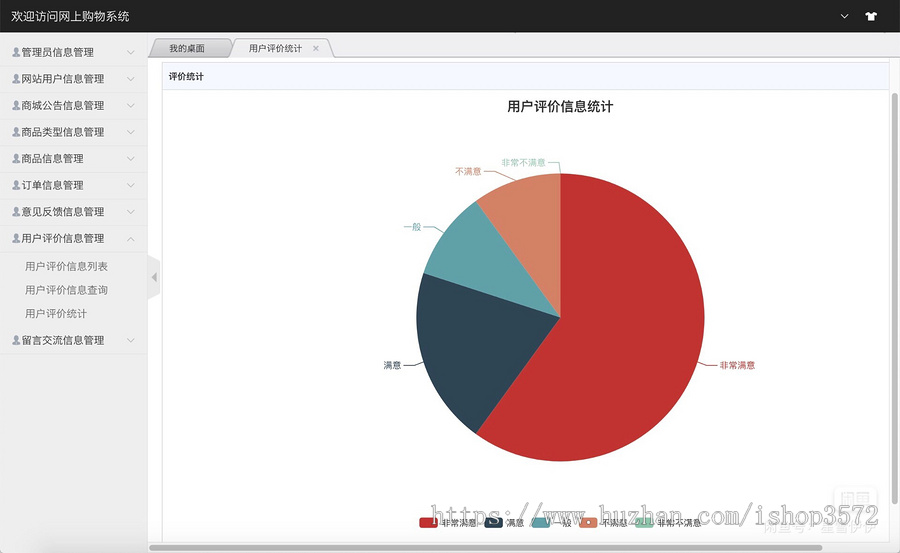Click the horizontal scrollbar at the bottom

[x=486, y=547]
